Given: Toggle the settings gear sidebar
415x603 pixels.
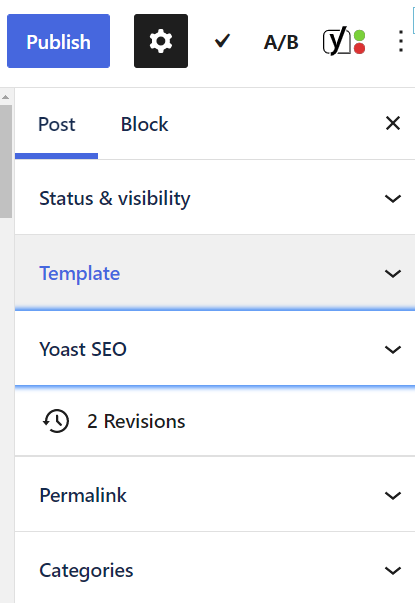Looking at the screenshot, I should [x=161, y=41].
